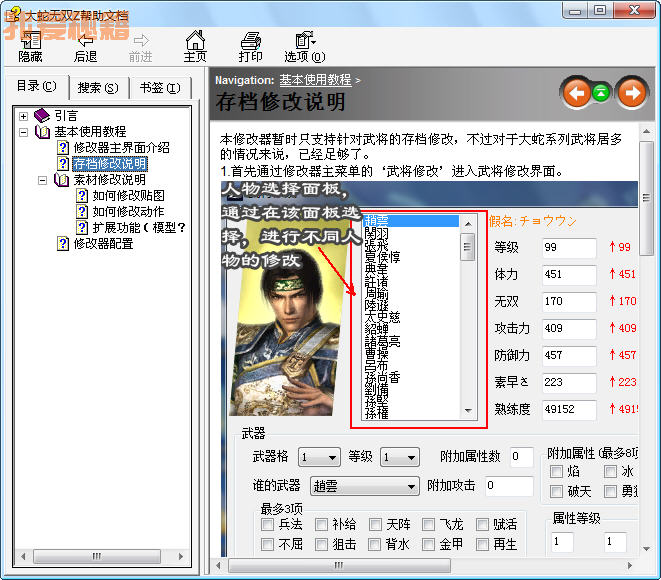Screen dimensions: 661x580
Task: Check the 破天 attribute checkbox
Action: [557, 491]
